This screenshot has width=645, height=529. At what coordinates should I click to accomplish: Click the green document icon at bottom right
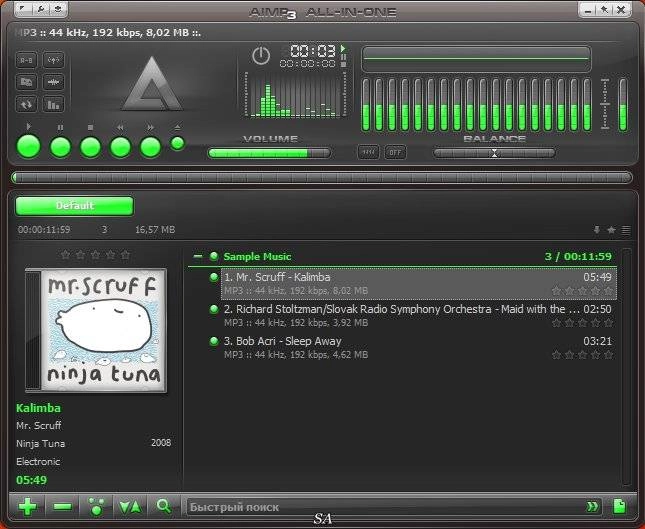pos(619,506)
